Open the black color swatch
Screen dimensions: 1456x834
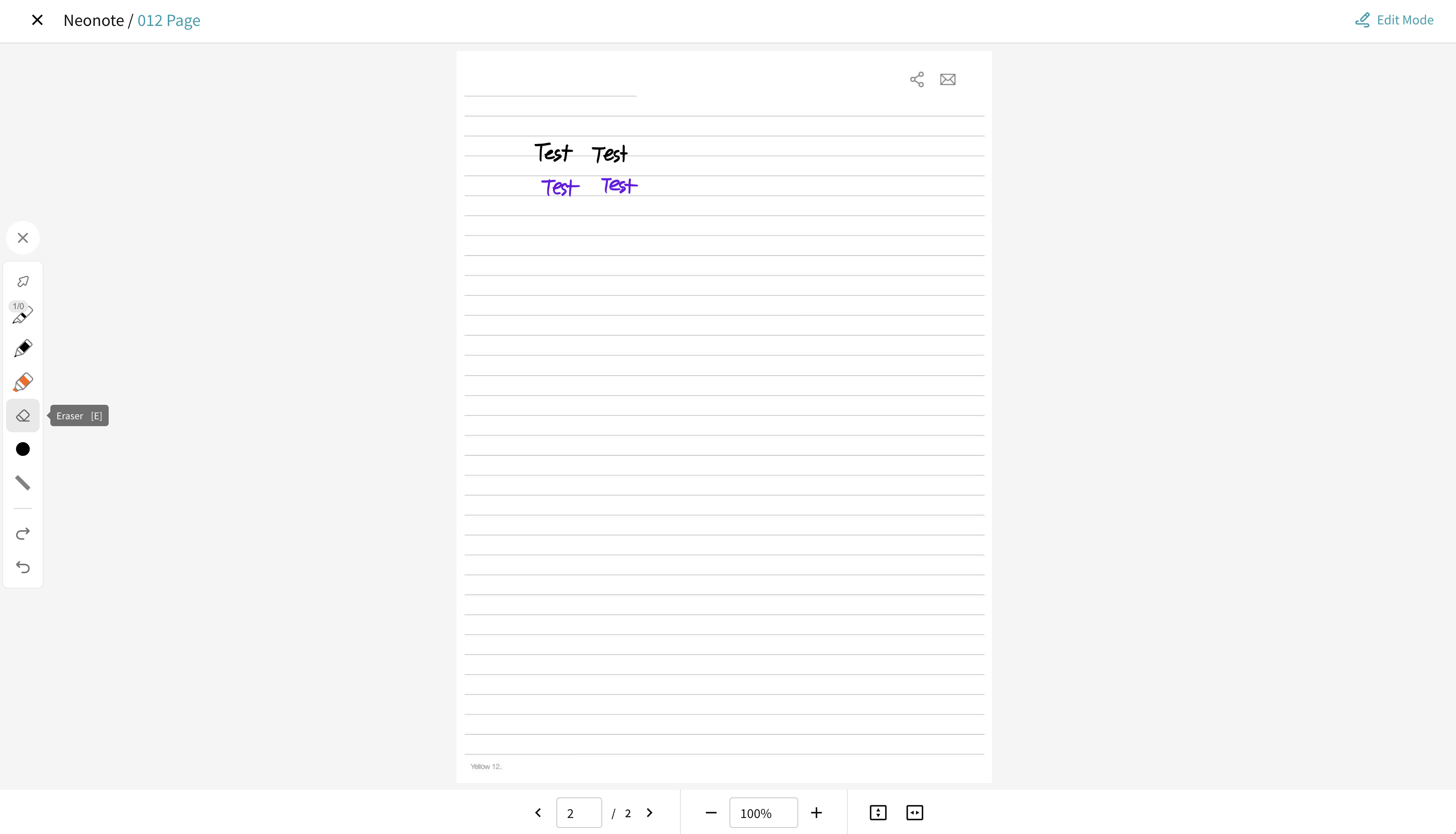click(23, 449)
